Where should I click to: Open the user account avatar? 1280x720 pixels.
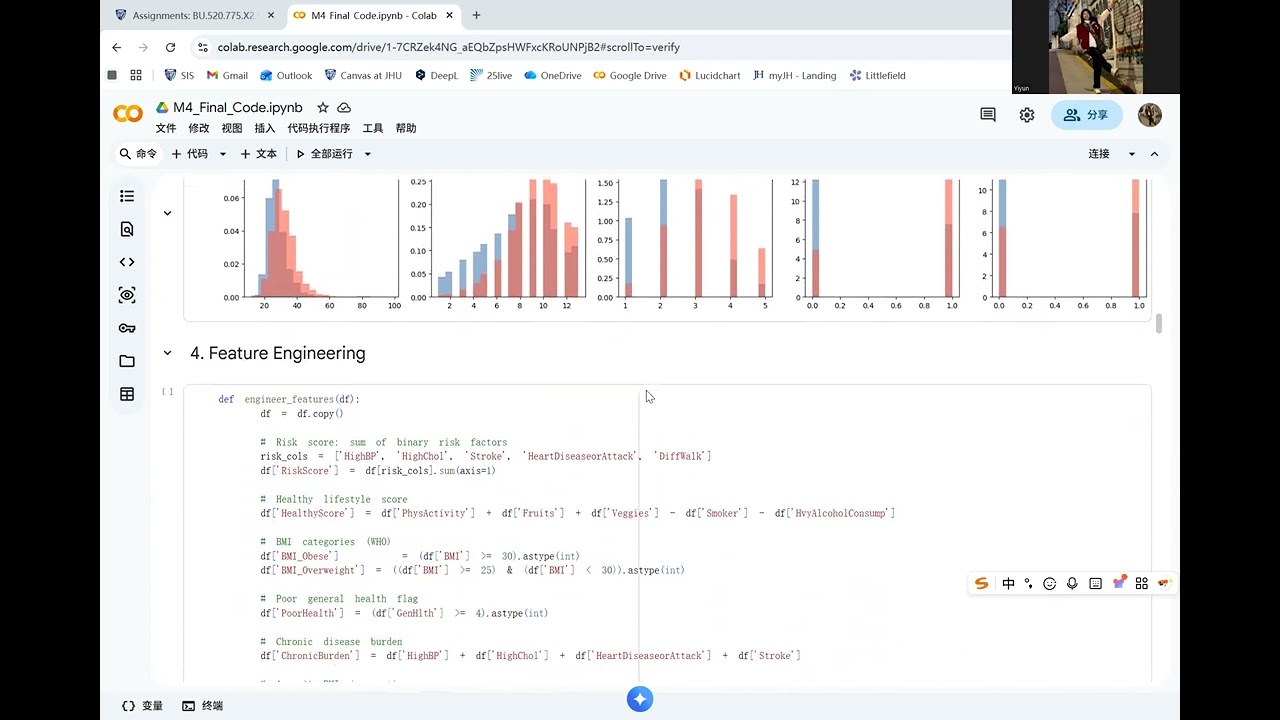coord(1150,115)
